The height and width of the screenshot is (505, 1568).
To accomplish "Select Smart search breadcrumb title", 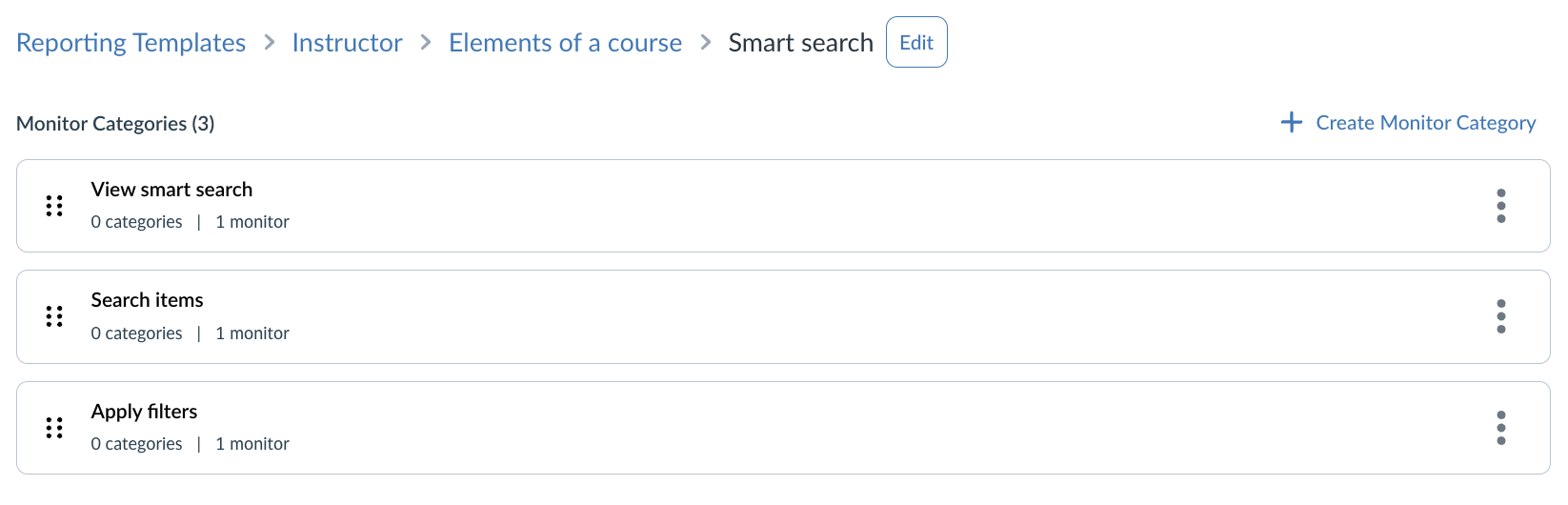I will (x=800, y=43).
